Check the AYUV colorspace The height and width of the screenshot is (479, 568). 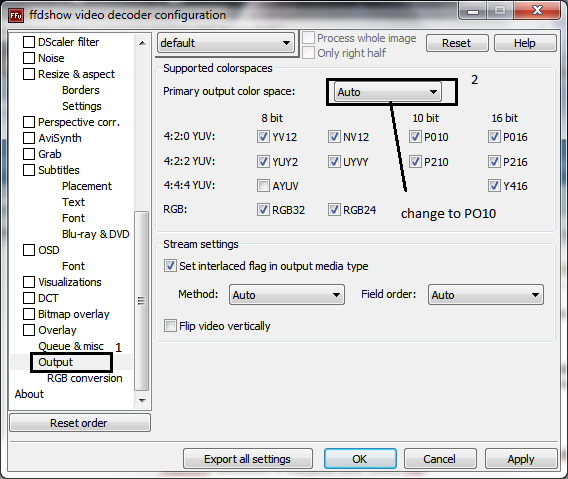[x=263, y=186]
